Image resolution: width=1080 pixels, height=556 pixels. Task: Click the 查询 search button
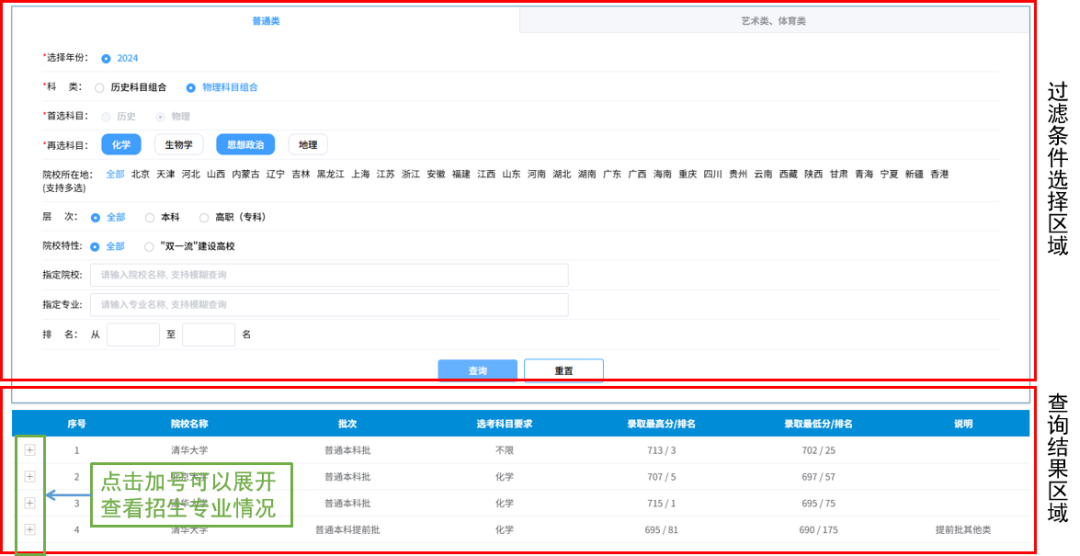[x=477, y=371]
